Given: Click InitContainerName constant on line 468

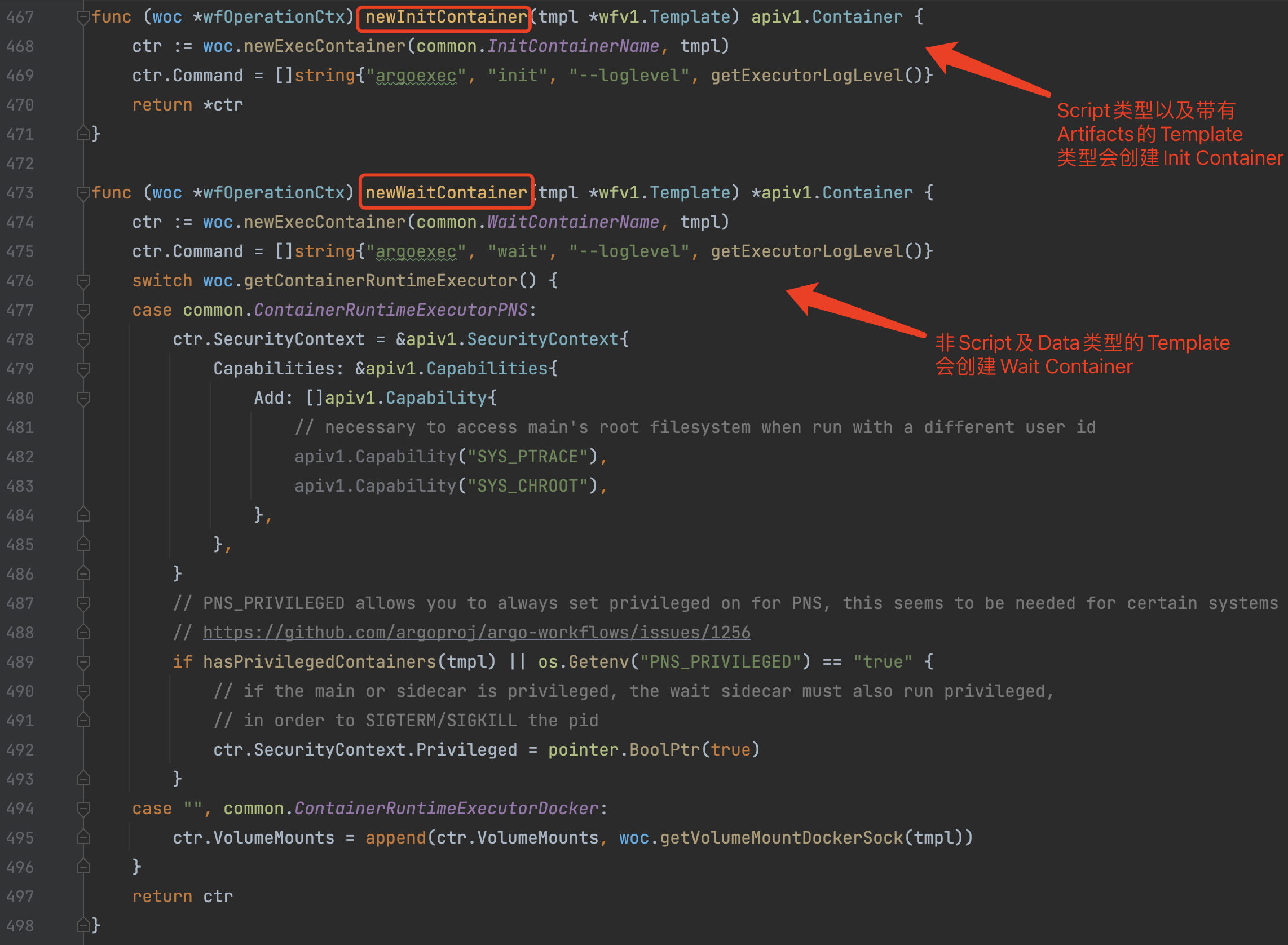Looking at the screenshot, I should tap(573, 46).
